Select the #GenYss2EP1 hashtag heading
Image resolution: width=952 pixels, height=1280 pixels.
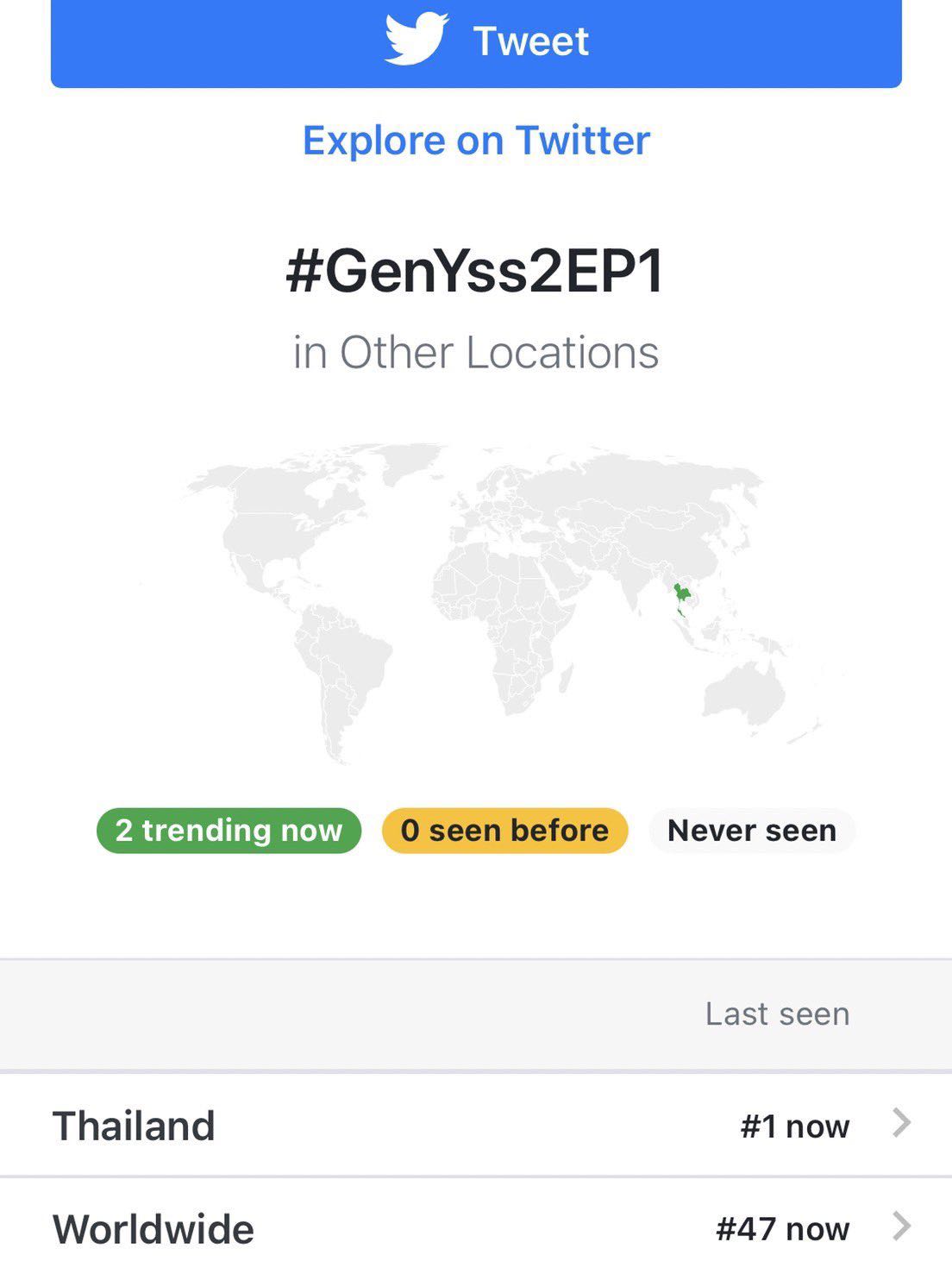(475, 272)
